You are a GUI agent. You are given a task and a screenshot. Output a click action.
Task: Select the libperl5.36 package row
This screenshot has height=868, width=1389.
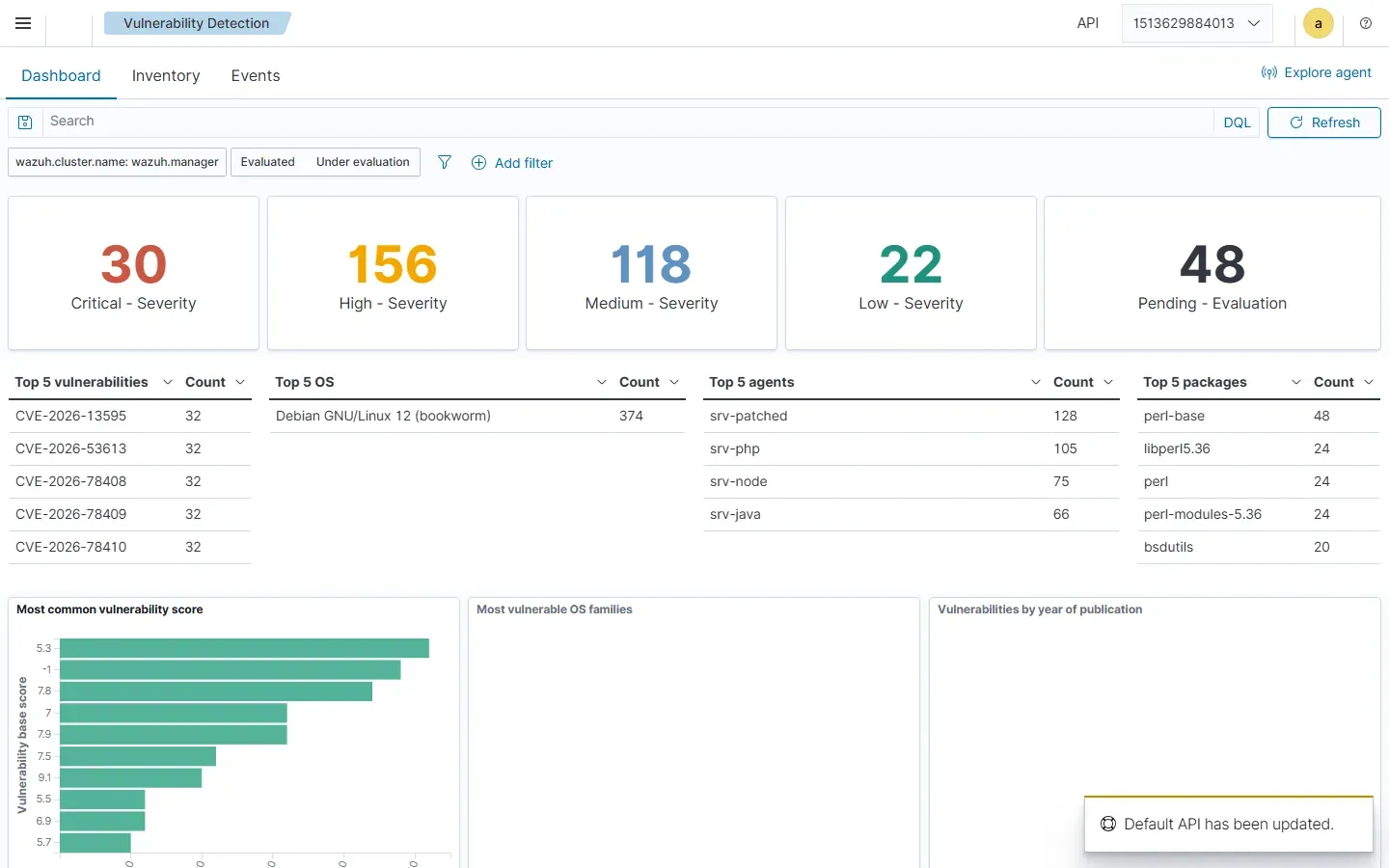(1259, 448)
